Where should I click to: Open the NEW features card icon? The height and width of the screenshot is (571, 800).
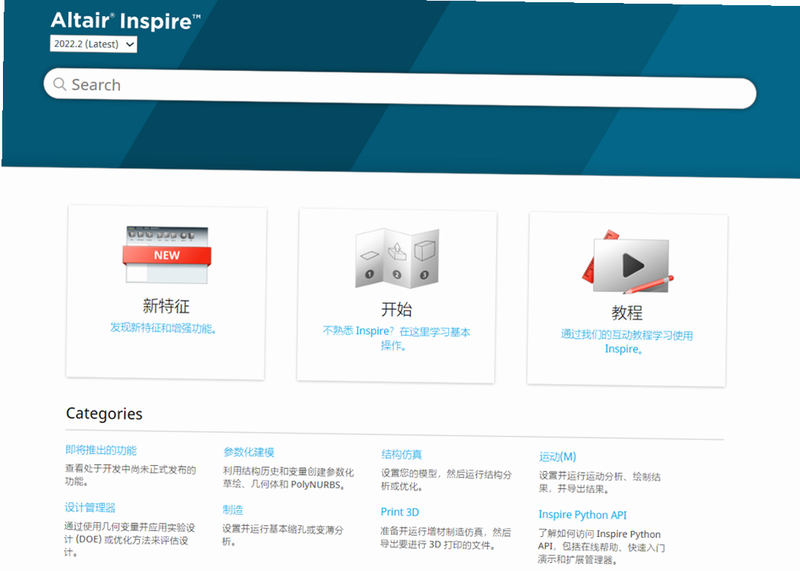[x=167, y=255]
